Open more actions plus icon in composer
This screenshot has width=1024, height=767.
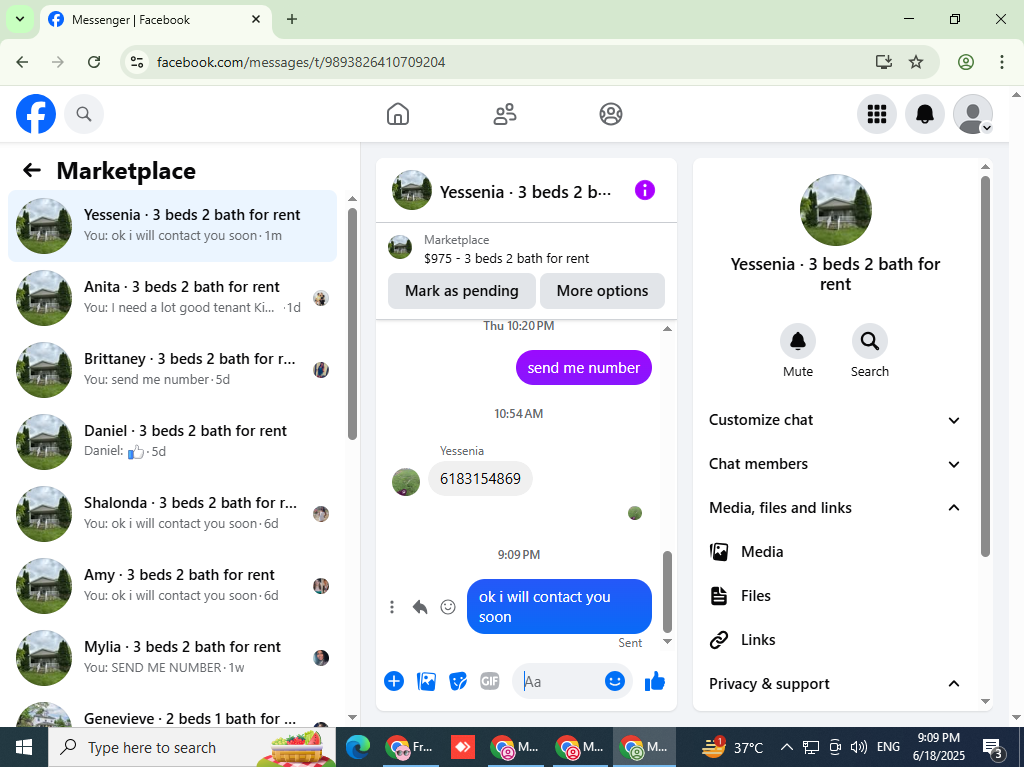point(394,681)
